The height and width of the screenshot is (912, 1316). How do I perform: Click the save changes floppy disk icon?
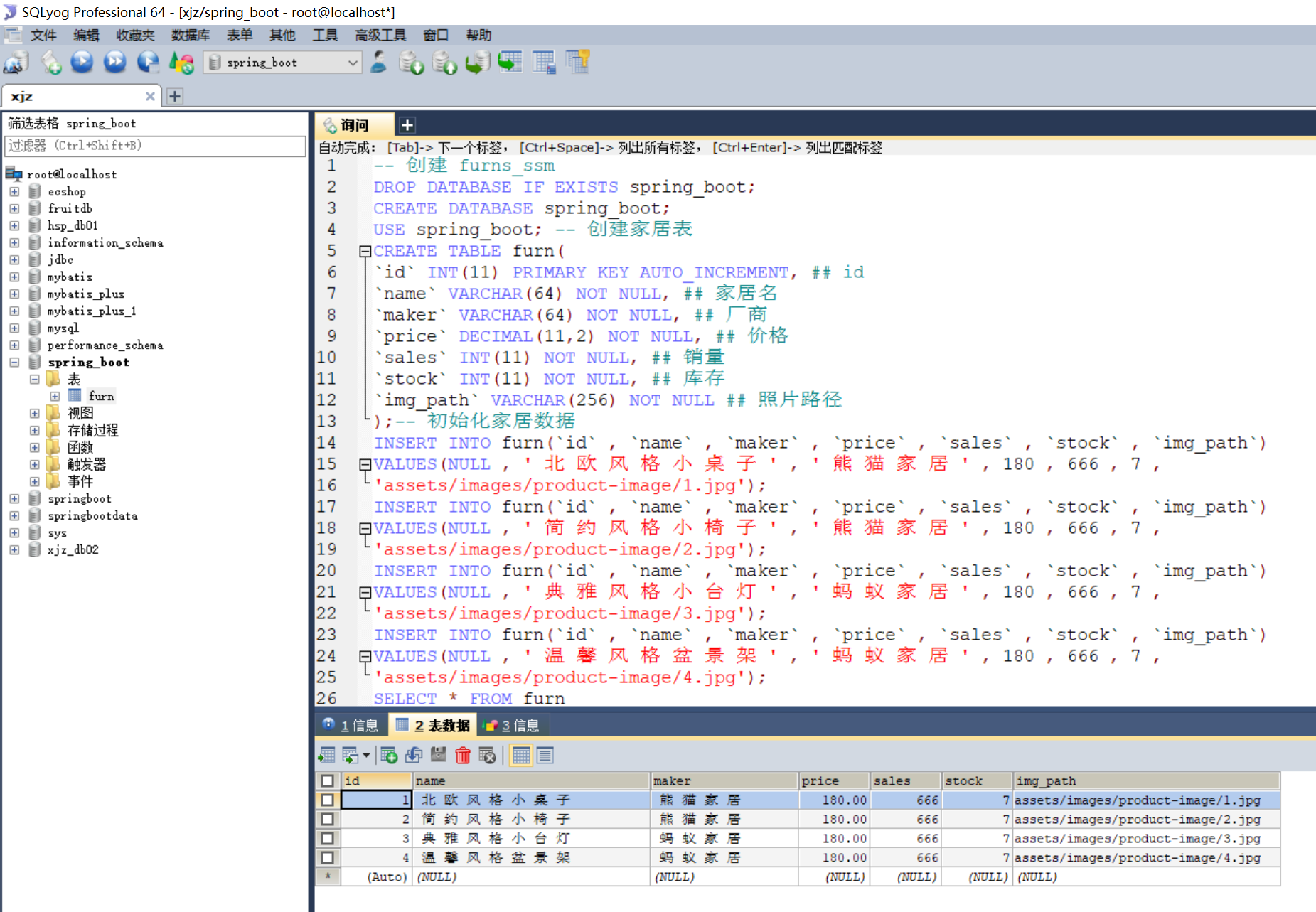(439, 755)
